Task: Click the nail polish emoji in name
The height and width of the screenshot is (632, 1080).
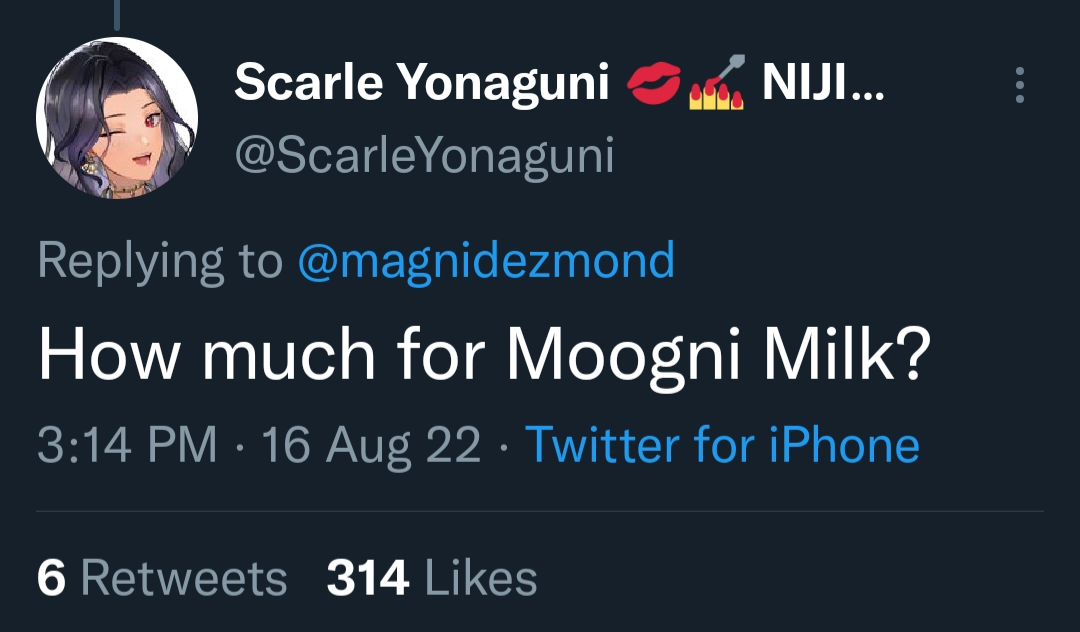Action: tap(717, 88)
